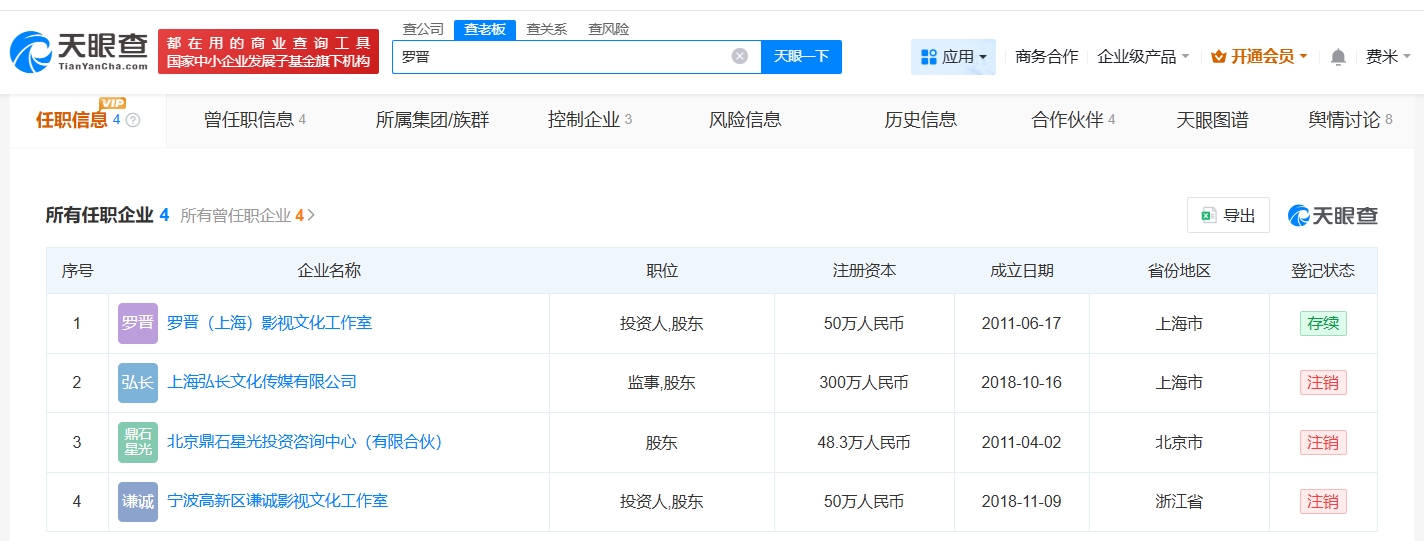Screen dimensions: 1424x541
Task: Expand the 企业级产品 dropdown
Action: (x=1143, y=57)
